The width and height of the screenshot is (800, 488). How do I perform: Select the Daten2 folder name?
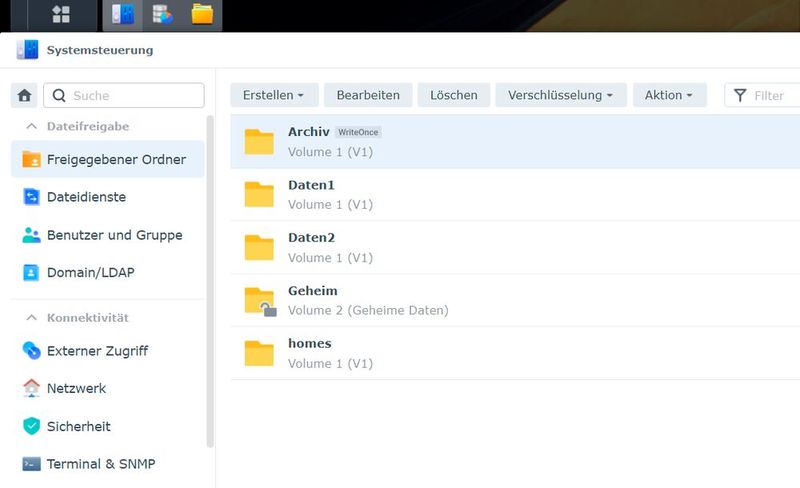(x=311, y=237)
